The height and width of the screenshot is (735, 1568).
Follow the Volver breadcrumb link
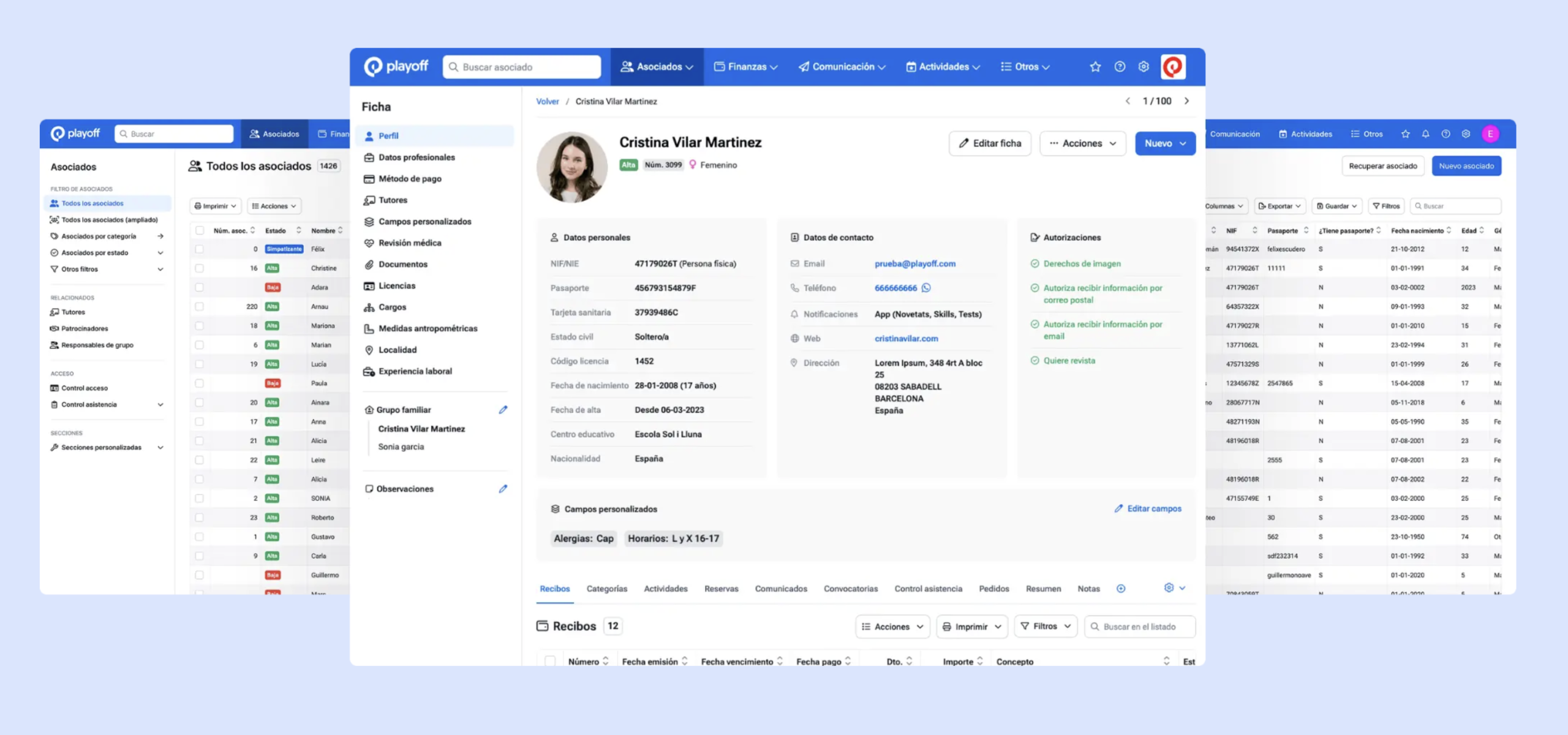click(547, 102)
